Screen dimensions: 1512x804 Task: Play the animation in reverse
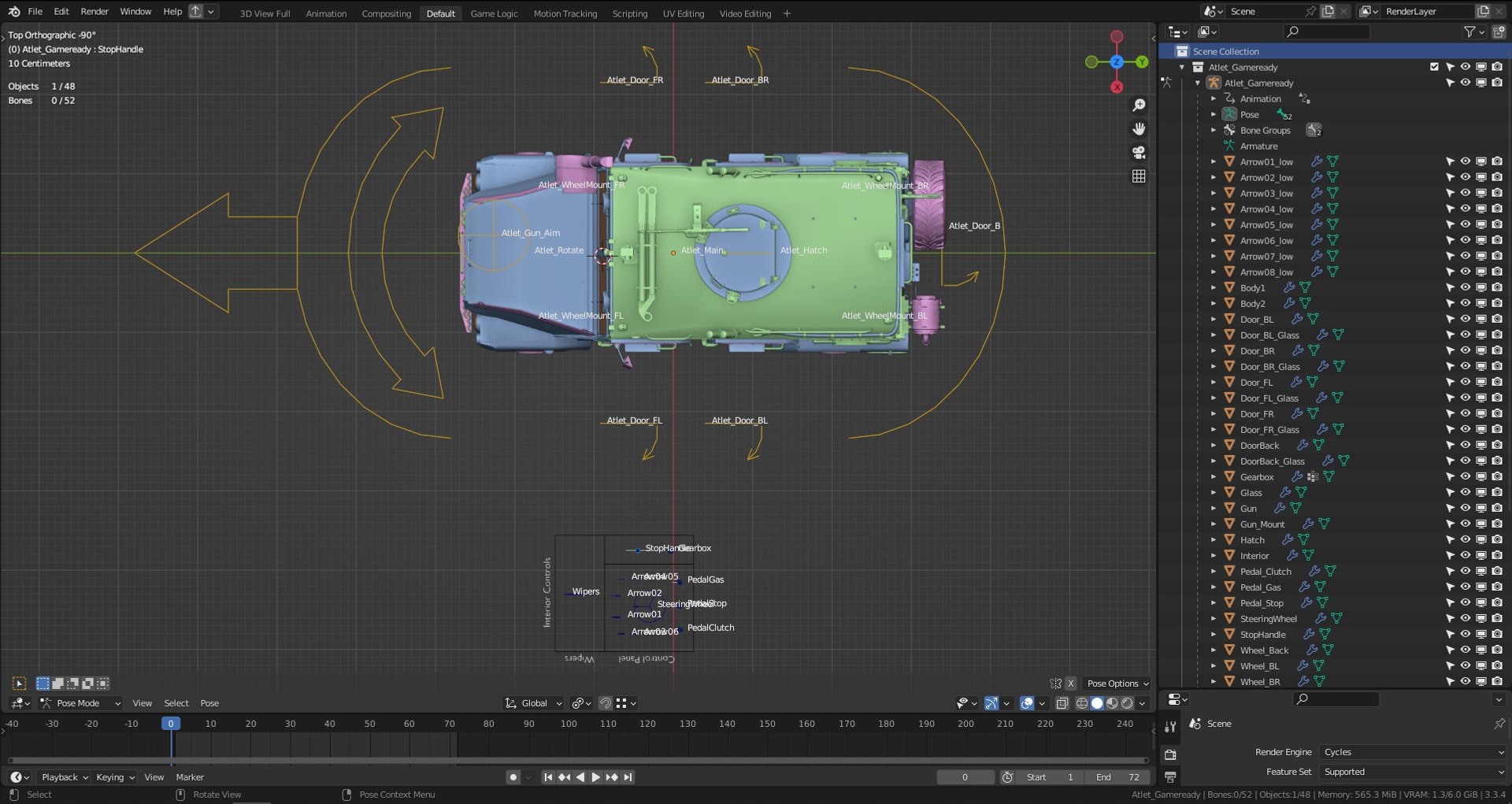coord(580,777)
